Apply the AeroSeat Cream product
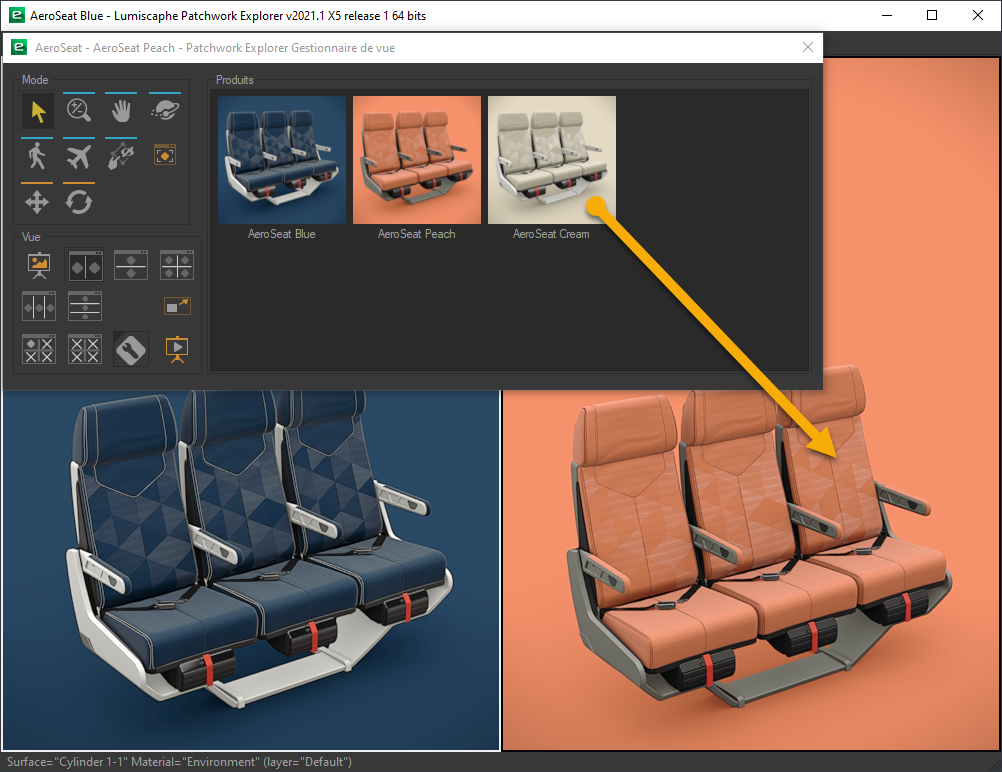 pyautogui.click(x=551, y=160)
